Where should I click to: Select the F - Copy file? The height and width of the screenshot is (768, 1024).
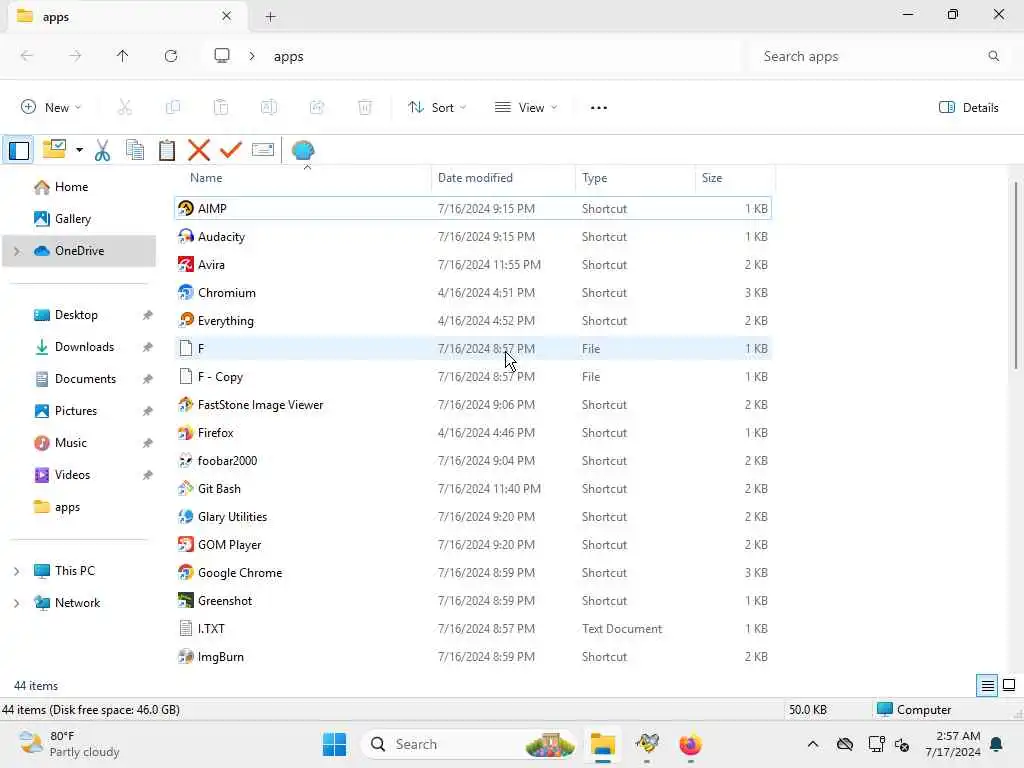(x=473, y=377)
